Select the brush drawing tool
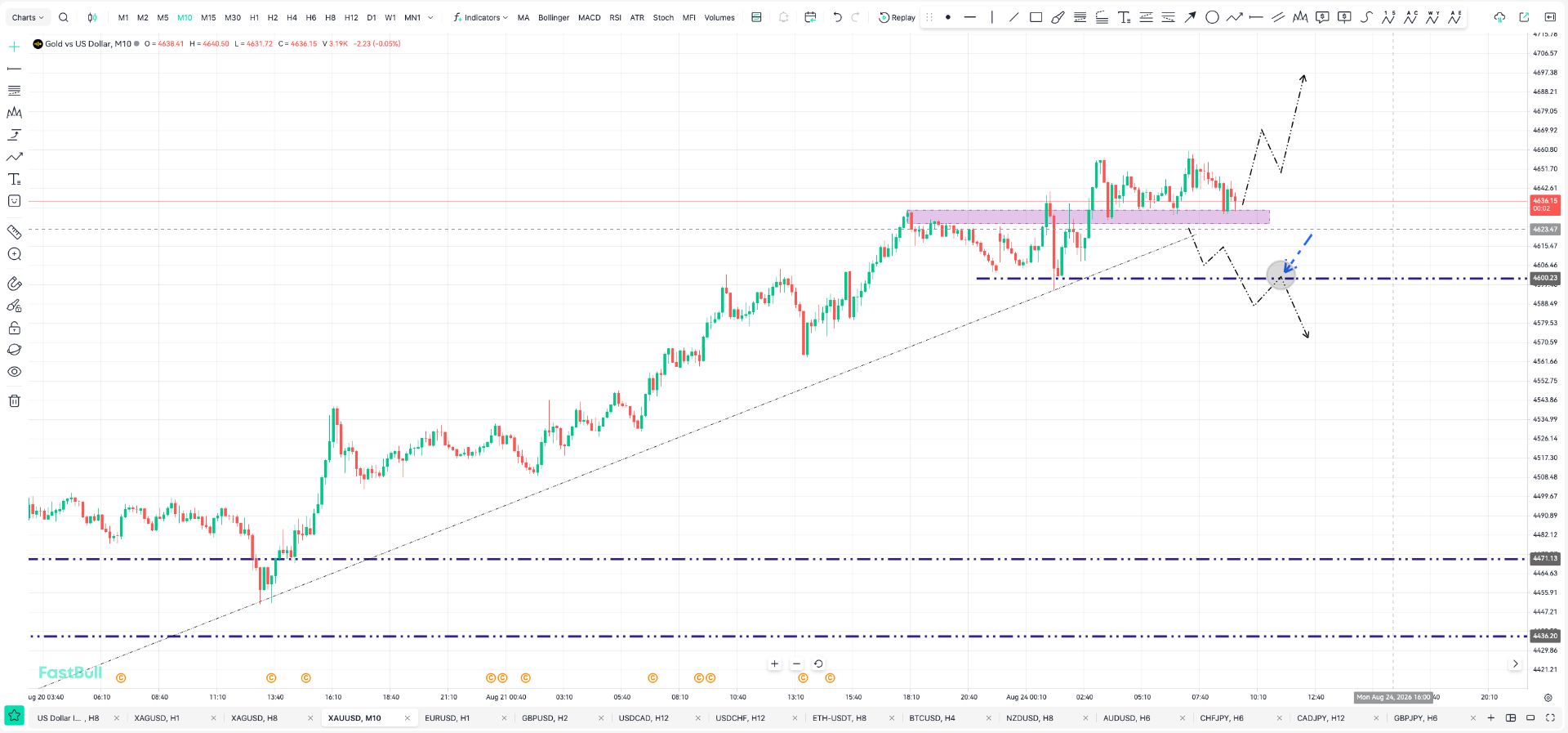 [1058, 17]
